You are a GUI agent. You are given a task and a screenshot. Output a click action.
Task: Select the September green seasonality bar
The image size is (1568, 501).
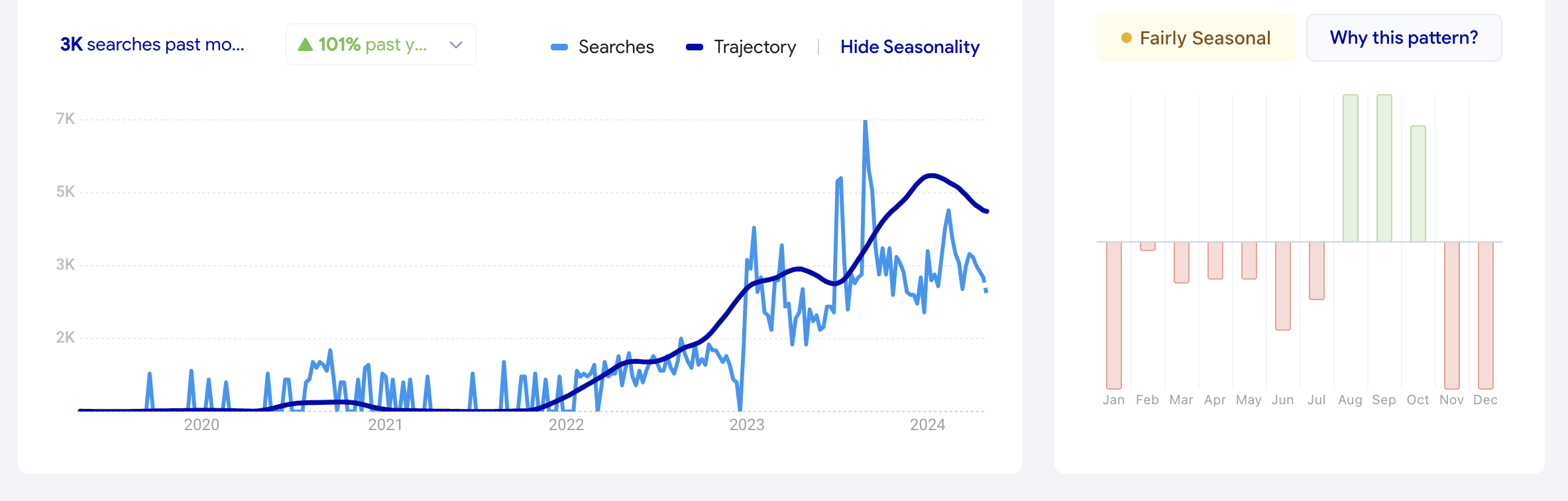[x=1384, y=168]
